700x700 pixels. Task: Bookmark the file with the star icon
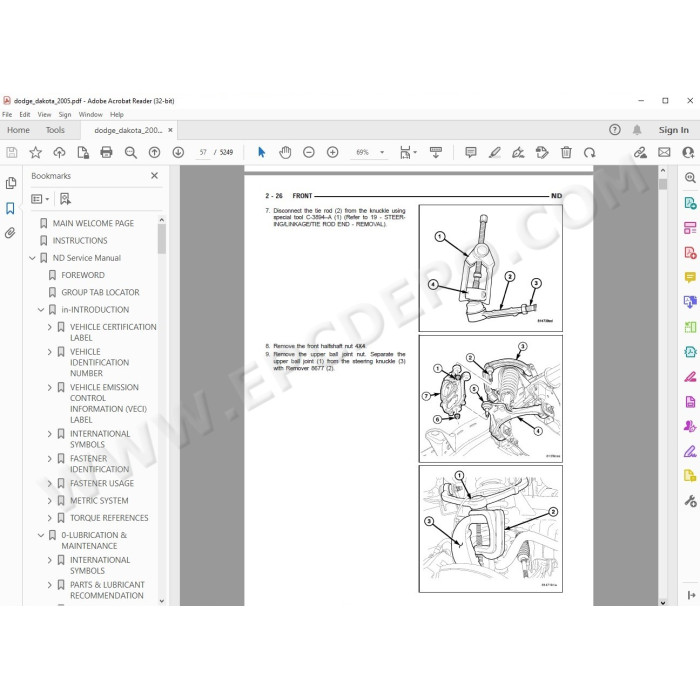pyautogui.click(x=35, y=153)
